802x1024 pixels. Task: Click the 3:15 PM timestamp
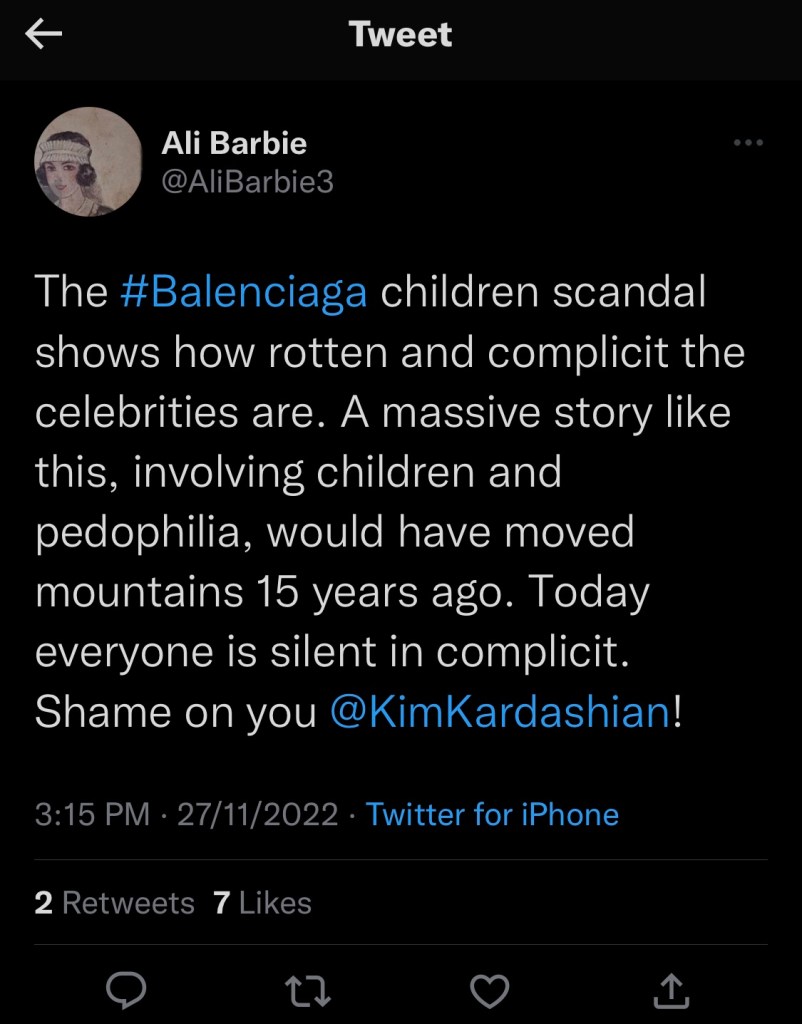click(92, 814)
